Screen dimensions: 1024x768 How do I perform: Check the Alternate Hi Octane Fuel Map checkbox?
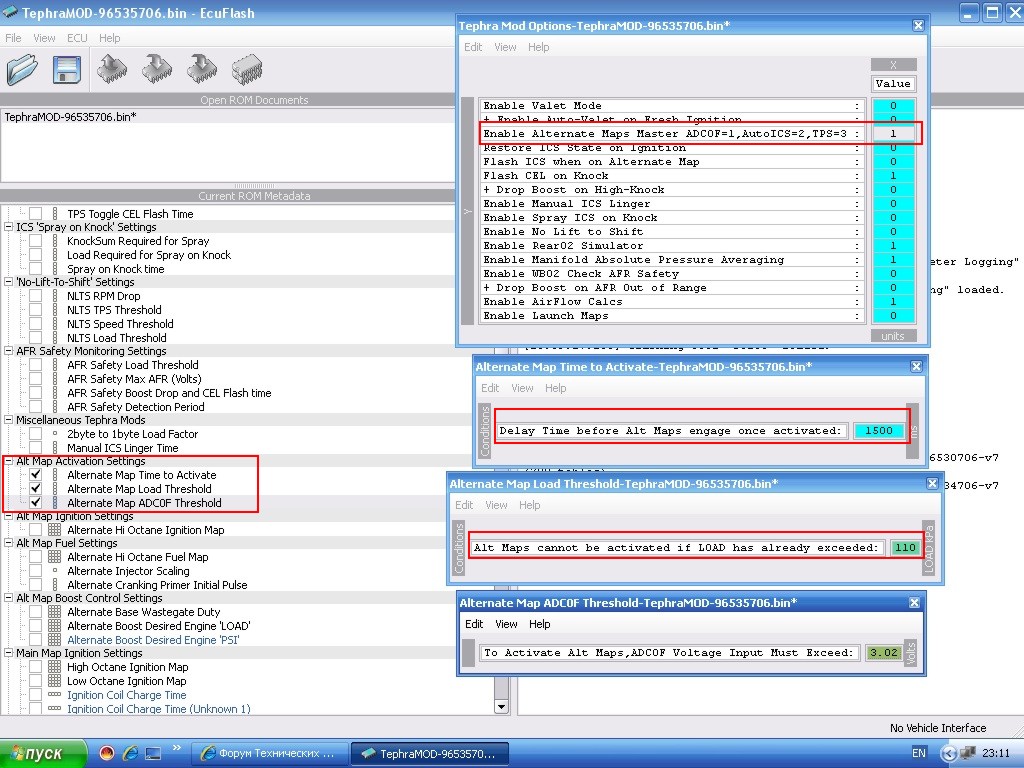coord(35,557)
